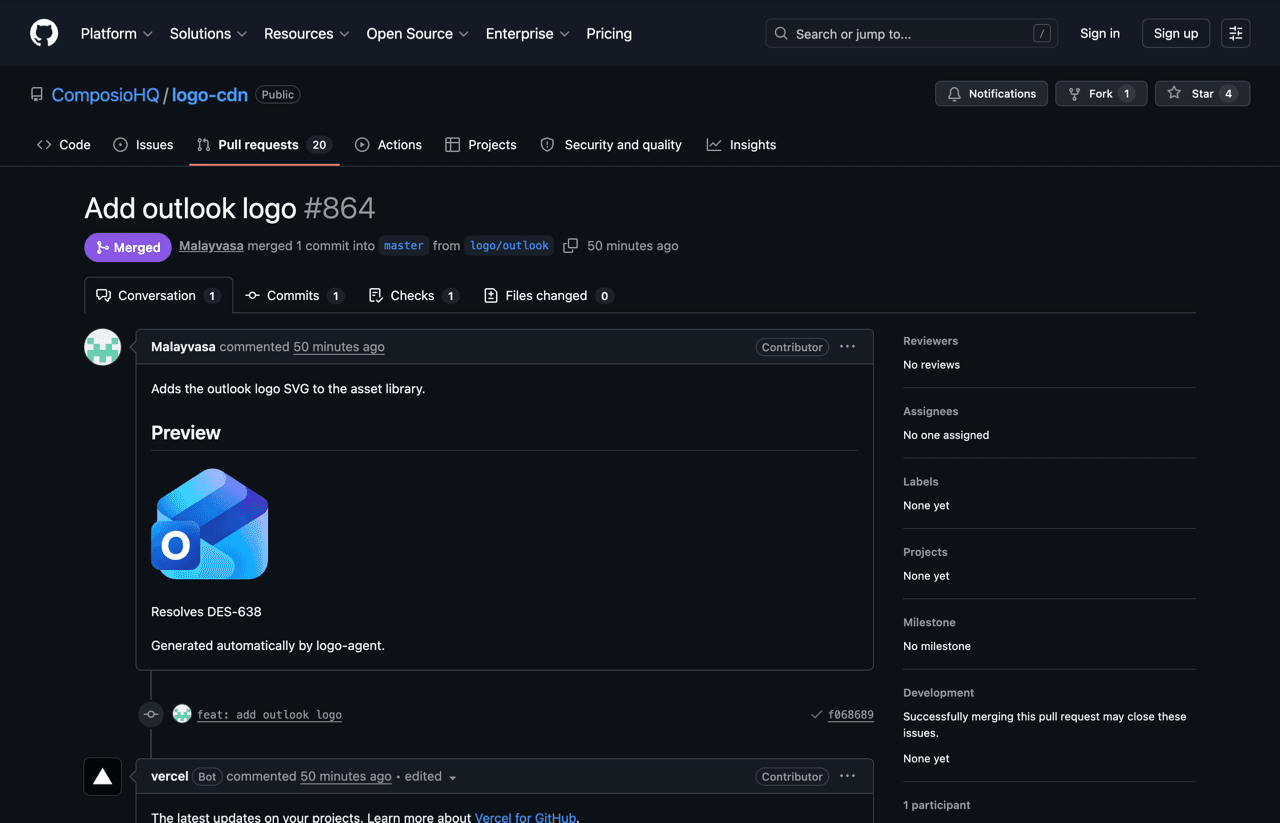Screen dimensions: 1280x823
Task: Click the Public visibility label
Action: click(278, 94)
